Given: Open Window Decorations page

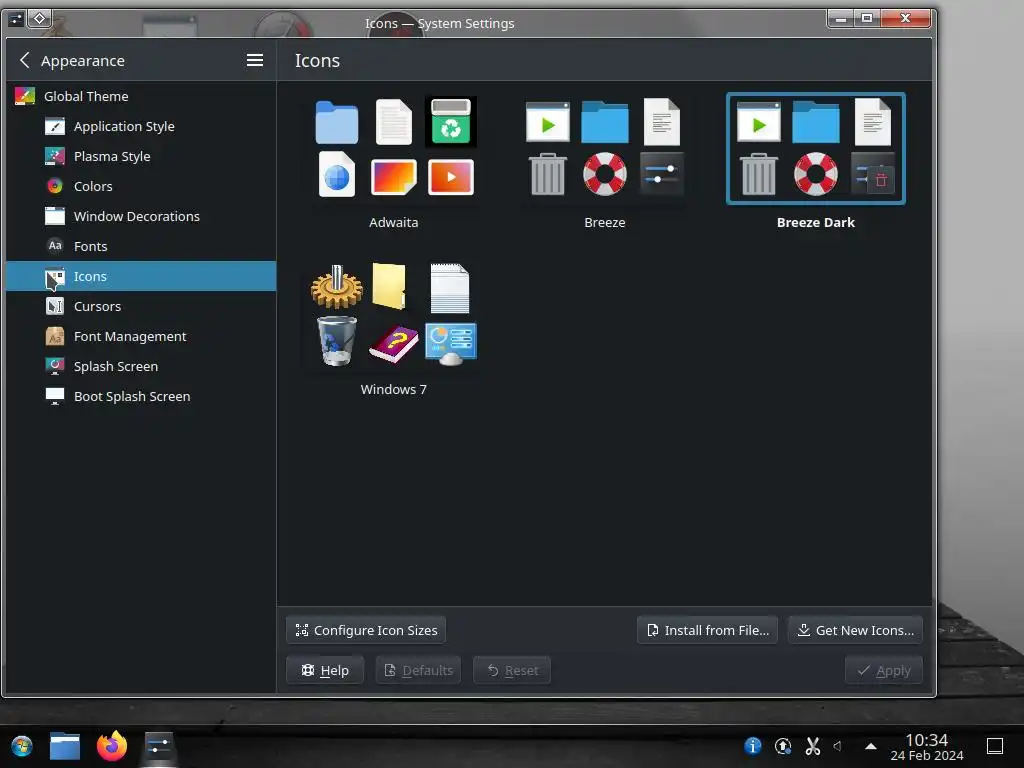Looking at the screenshot, I should point(141,216).
